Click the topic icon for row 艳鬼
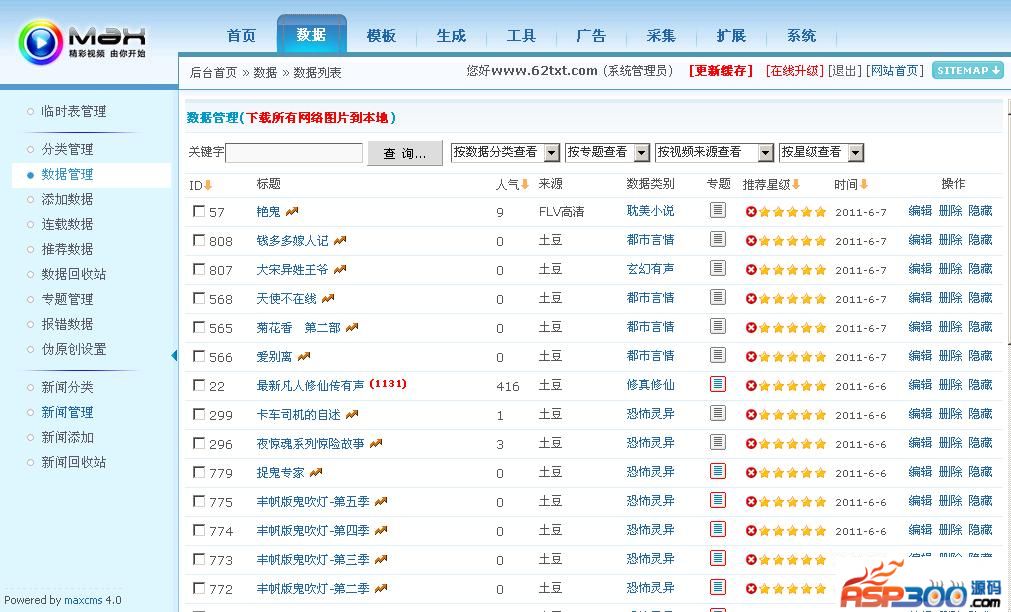 (x=717, y=211)
